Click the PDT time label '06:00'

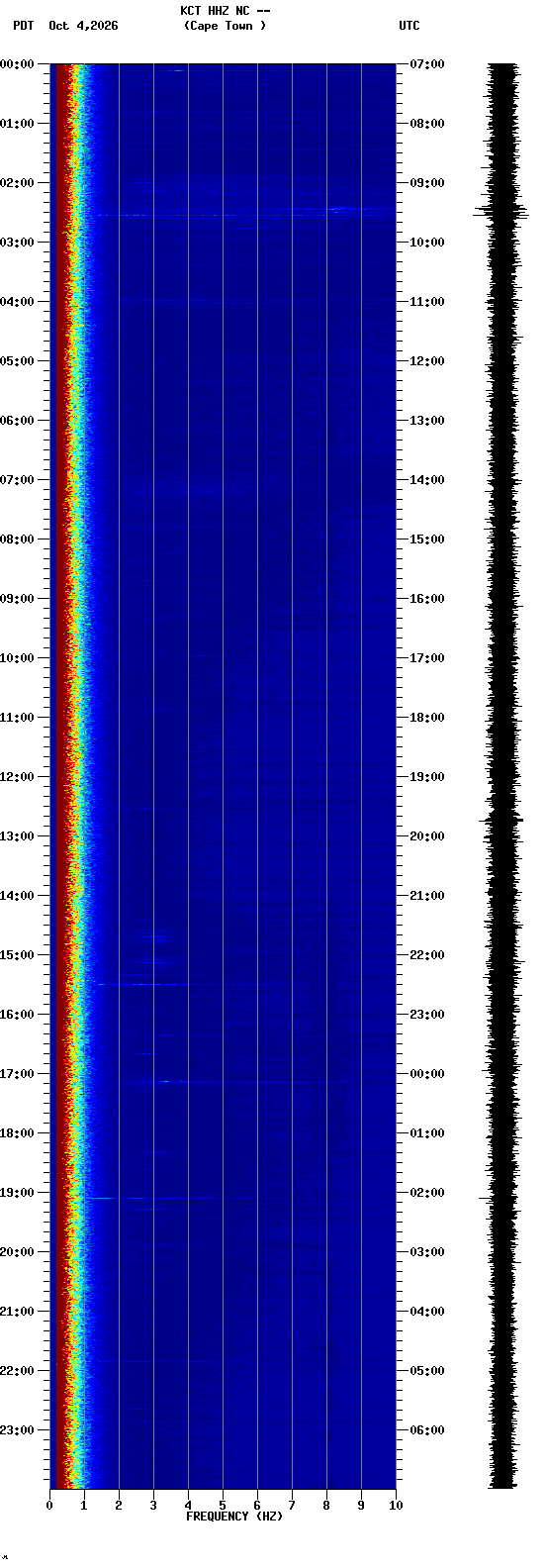(x=17, y=421)
